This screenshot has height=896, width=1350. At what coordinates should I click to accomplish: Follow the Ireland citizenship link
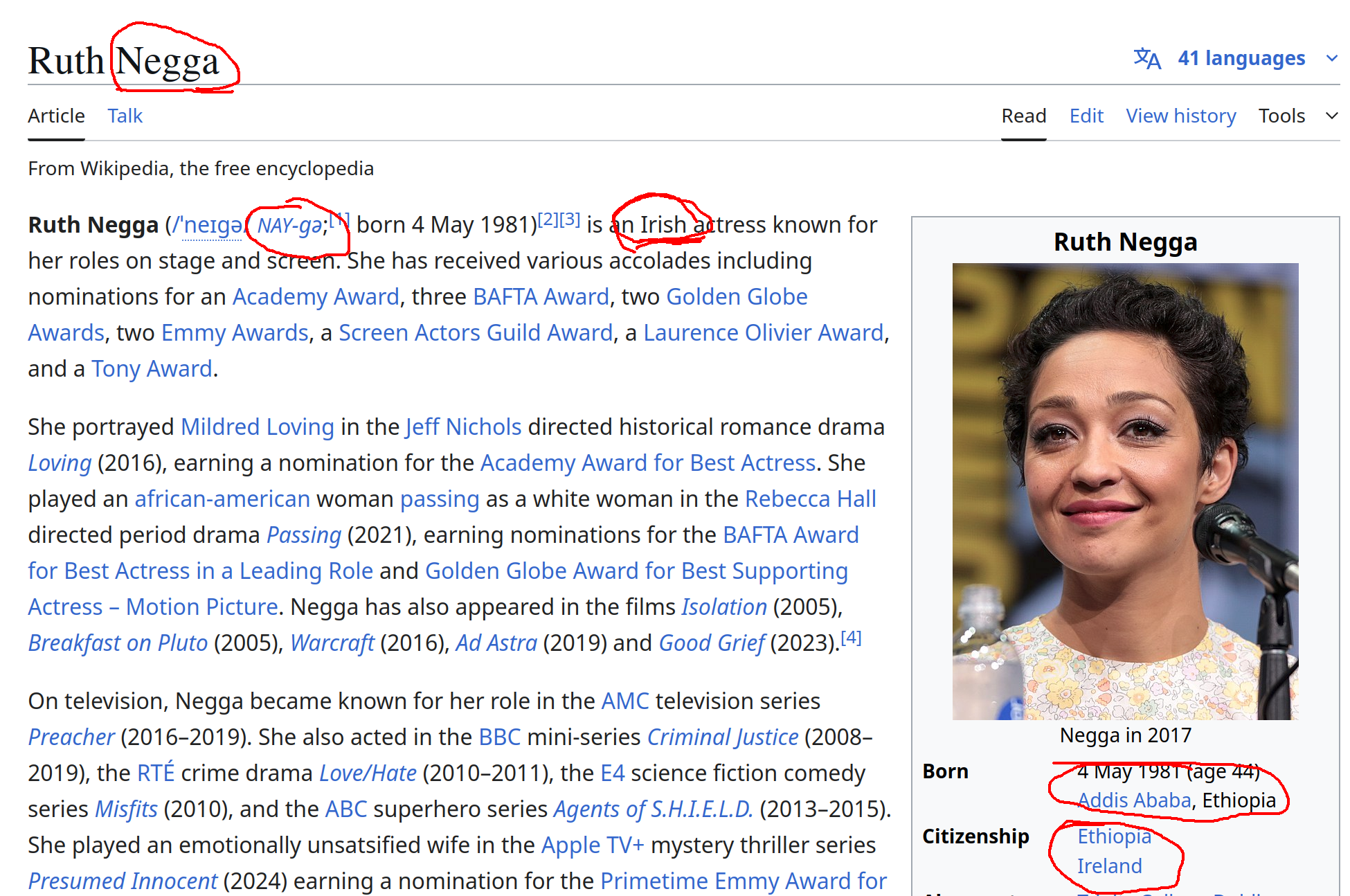click(x=1109, y=866)
